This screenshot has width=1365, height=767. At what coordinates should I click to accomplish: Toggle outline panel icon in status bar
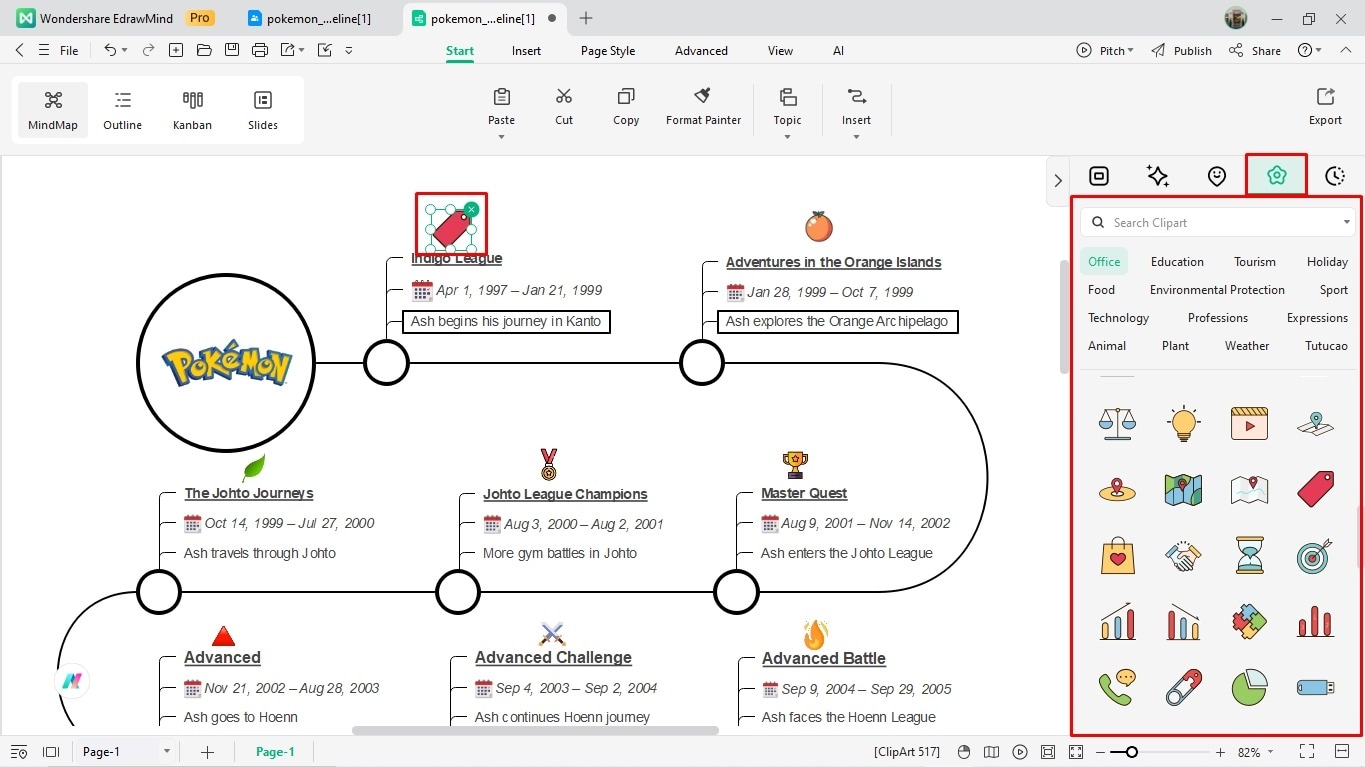19,752
